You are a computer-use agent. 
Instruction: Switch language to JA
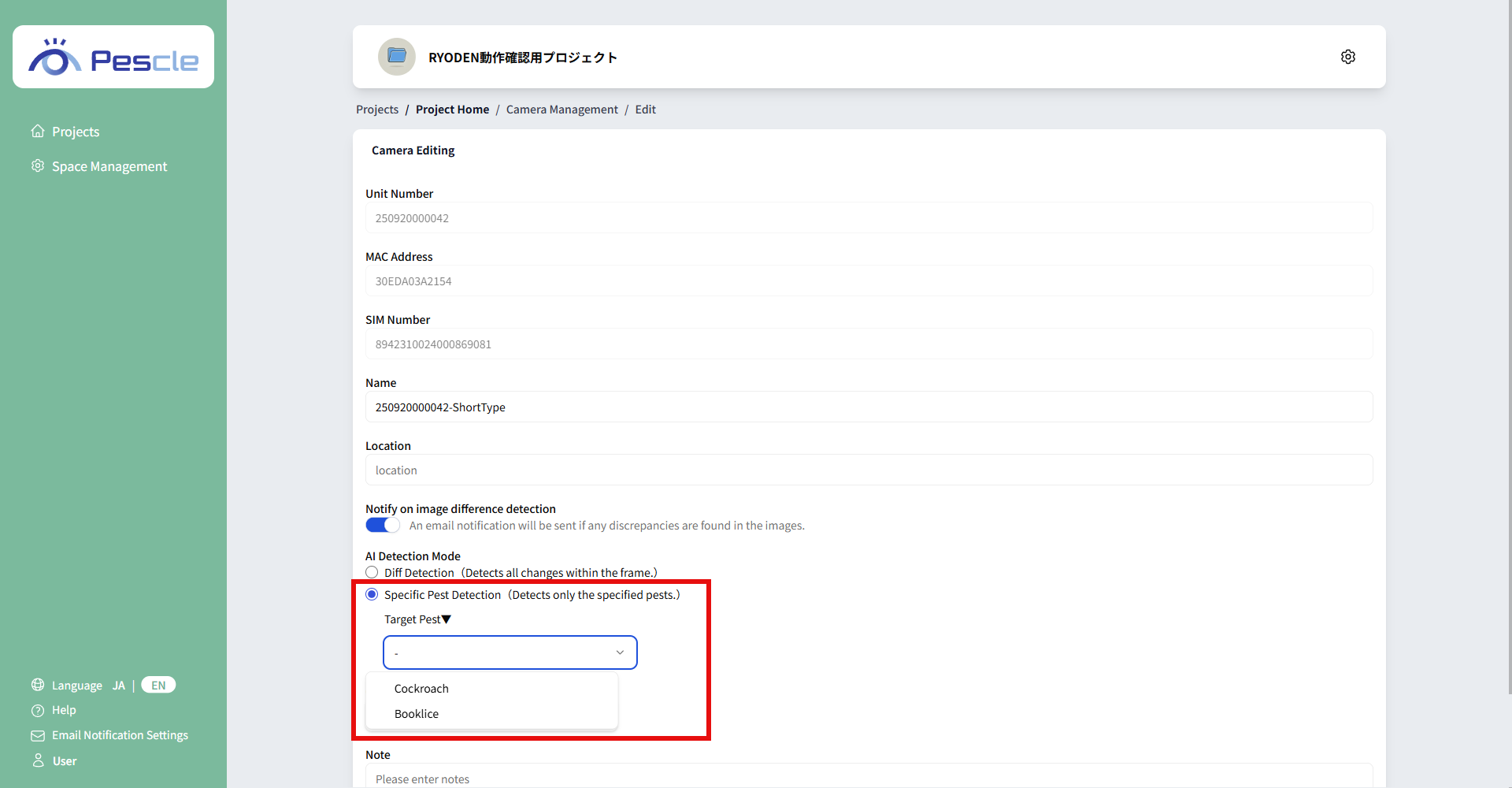click(x=119, y=686)
